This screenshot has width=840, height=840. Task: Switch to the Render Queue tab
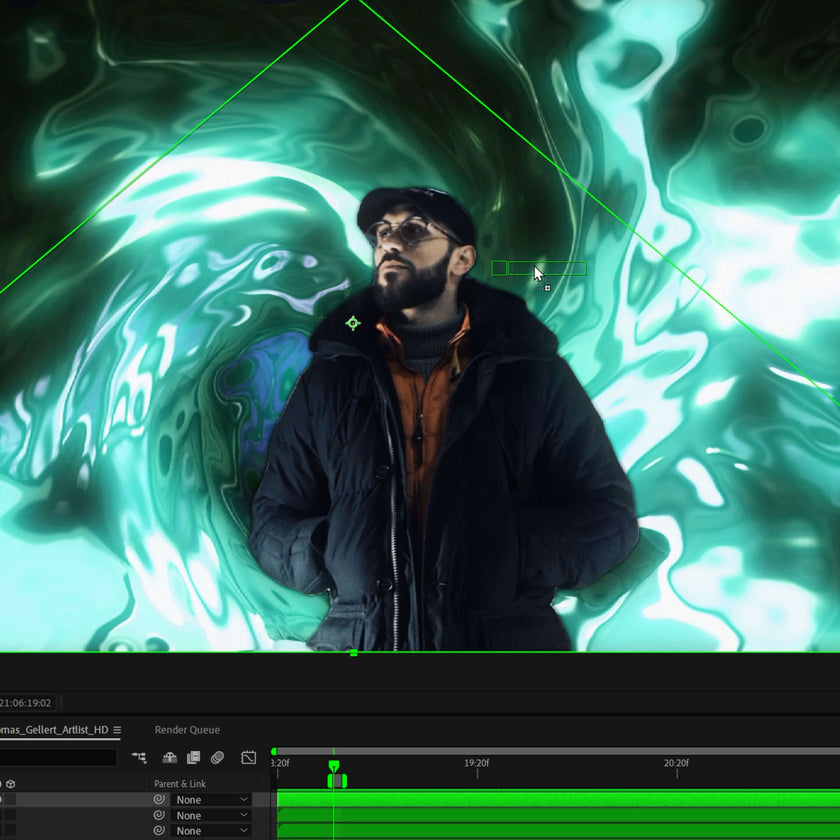pyautogui.click(x=187, y=729)
